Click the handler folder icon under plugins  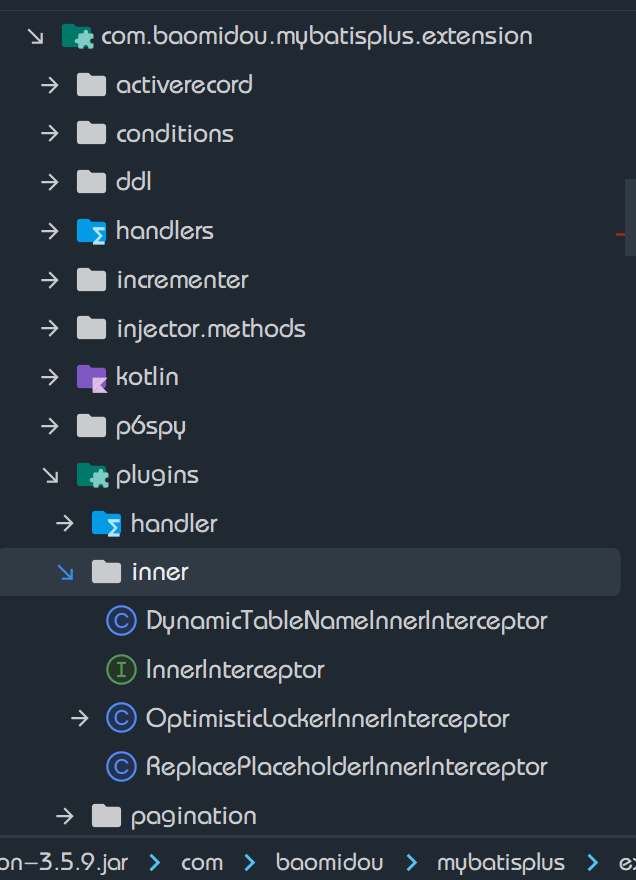click(106, 523)
